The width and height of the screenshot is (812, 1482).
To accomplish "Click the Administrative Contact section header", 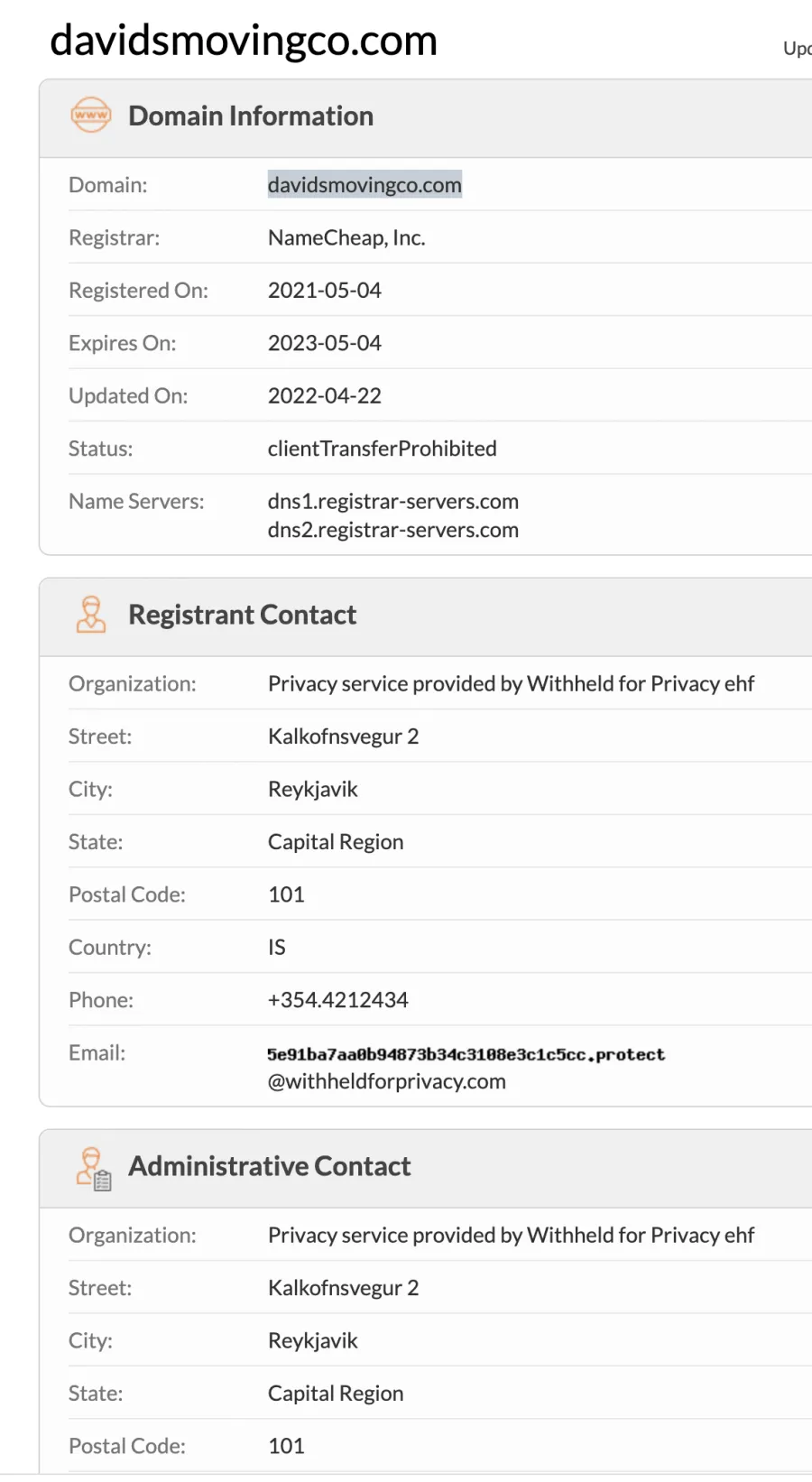I will (x=270, y=1166).
